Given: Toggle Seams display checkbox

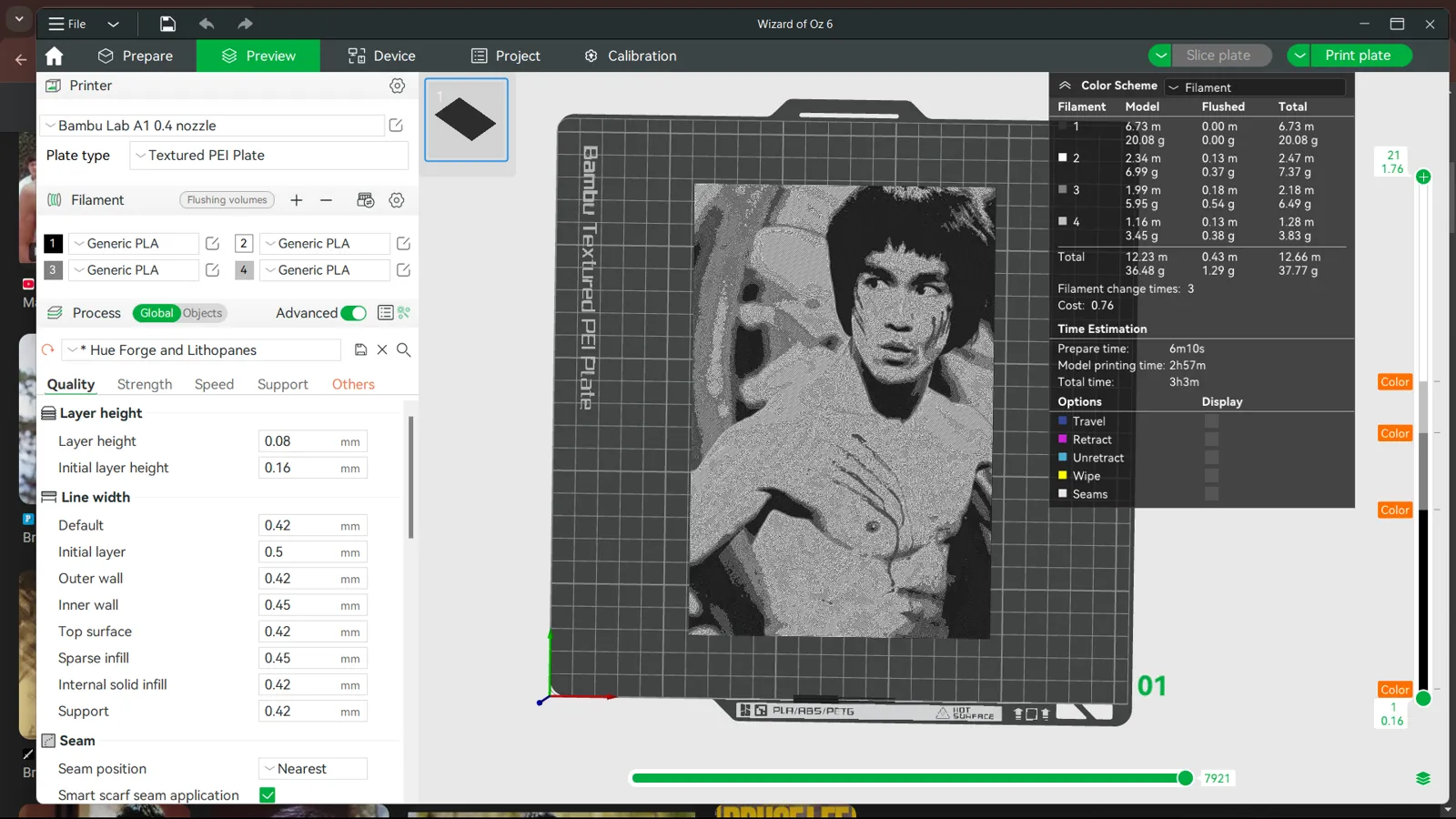Looking at the screenshot, I should click(x=1211, y=494).
